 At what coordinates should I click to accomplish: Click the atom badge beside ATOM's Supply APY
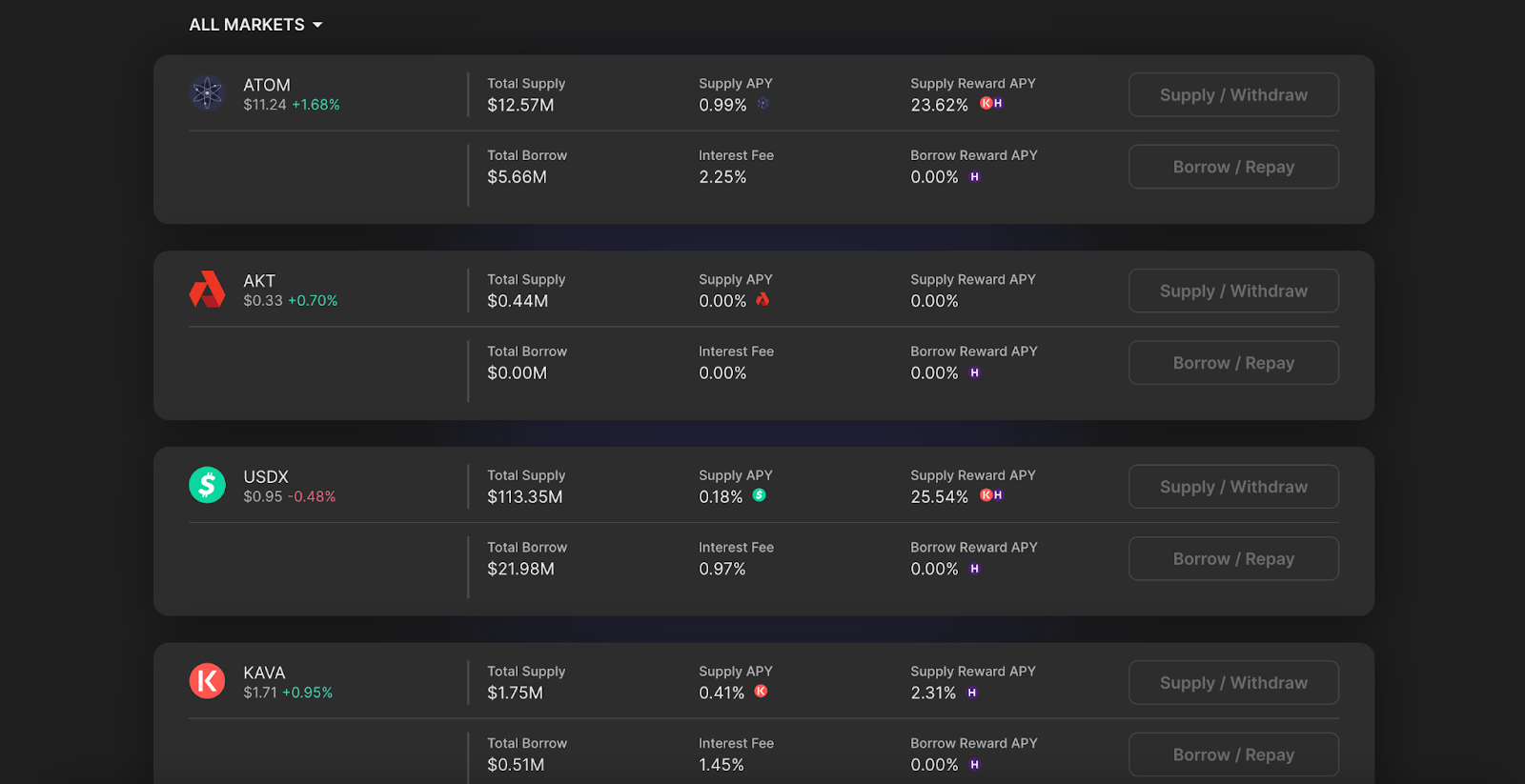coord(762,105)
